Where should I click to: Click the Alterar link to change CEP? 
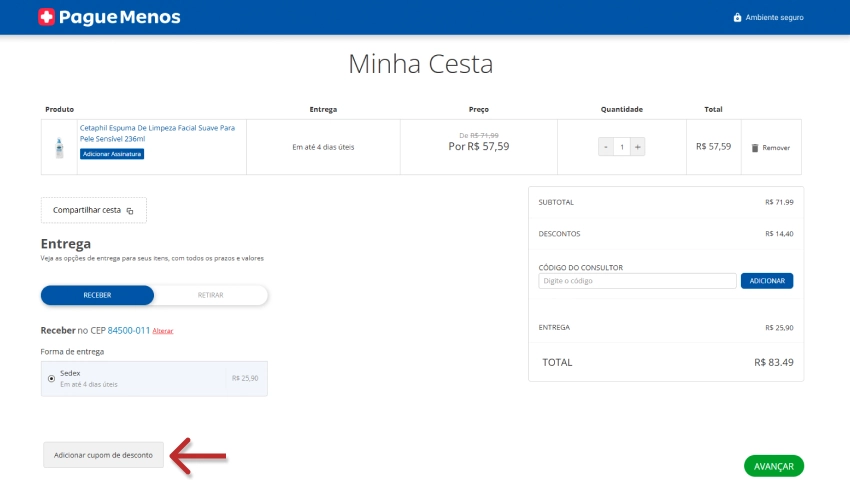[163, 331]
